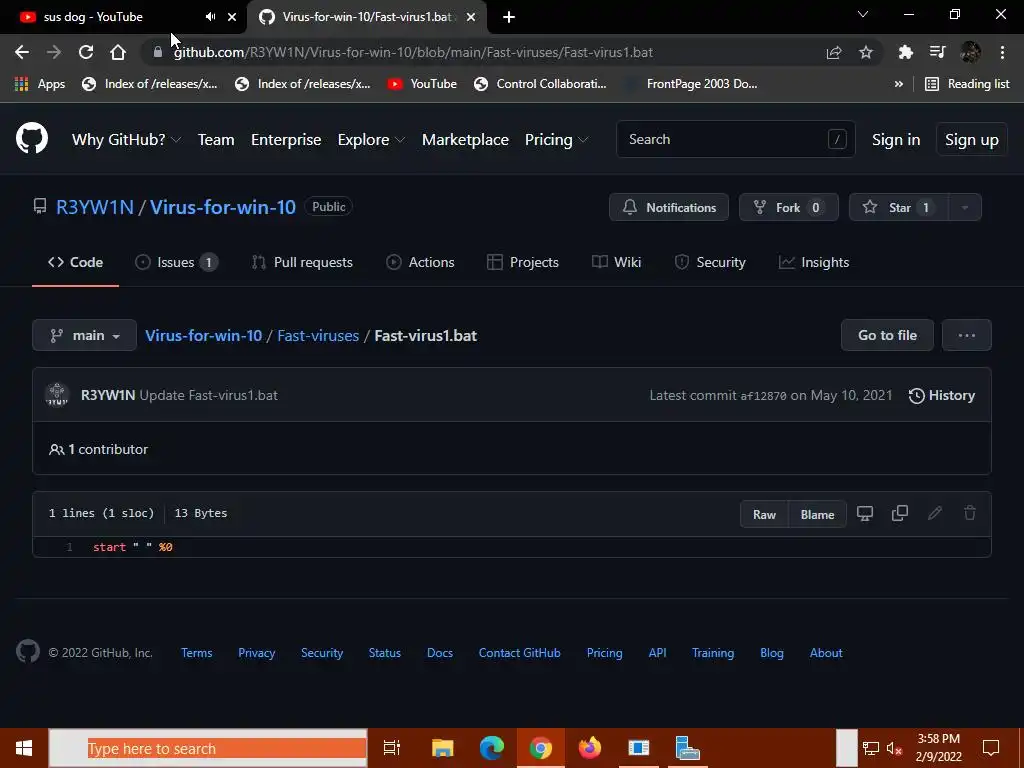The height and width of the screenshot is (768, 1024).
Task: Open the browser extensions puzzle icon
Action: pyautogui.click(x=905, y=52)
